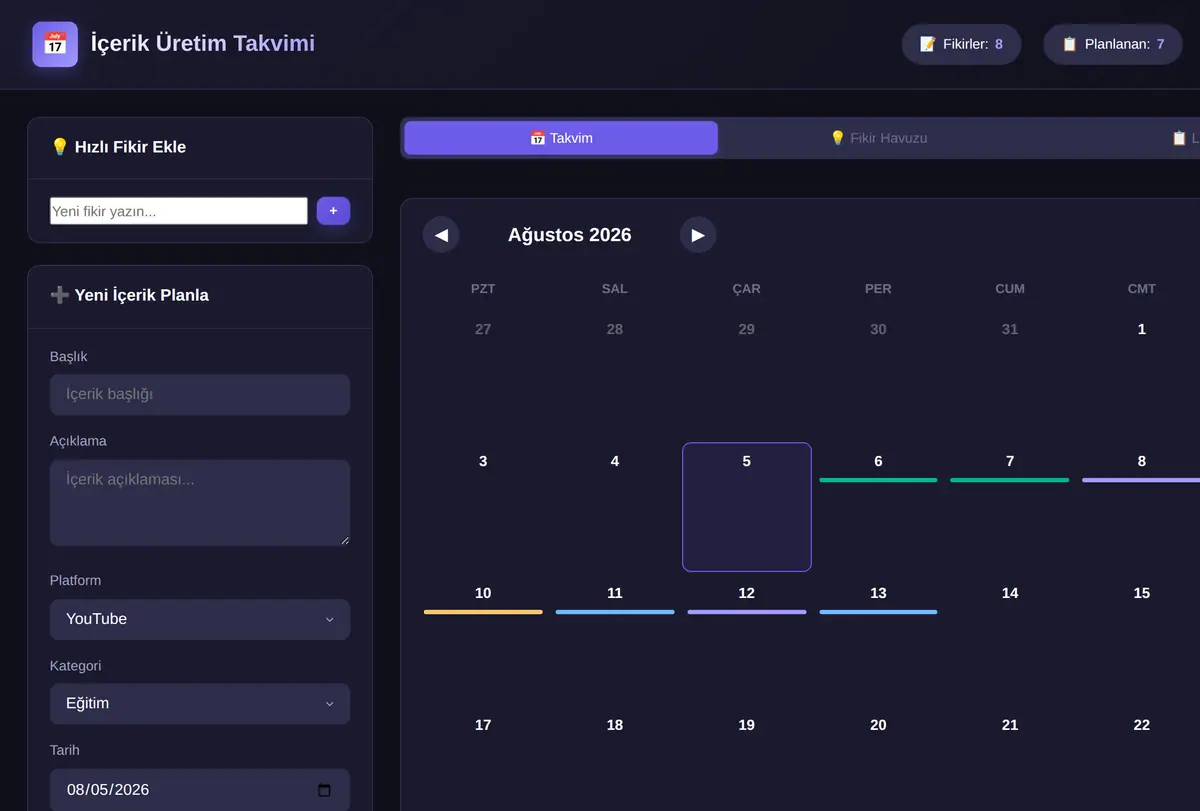This screenshot has width=1200, height=811.
Task: Open the purple event on August 12
Action: pos(747,612)
